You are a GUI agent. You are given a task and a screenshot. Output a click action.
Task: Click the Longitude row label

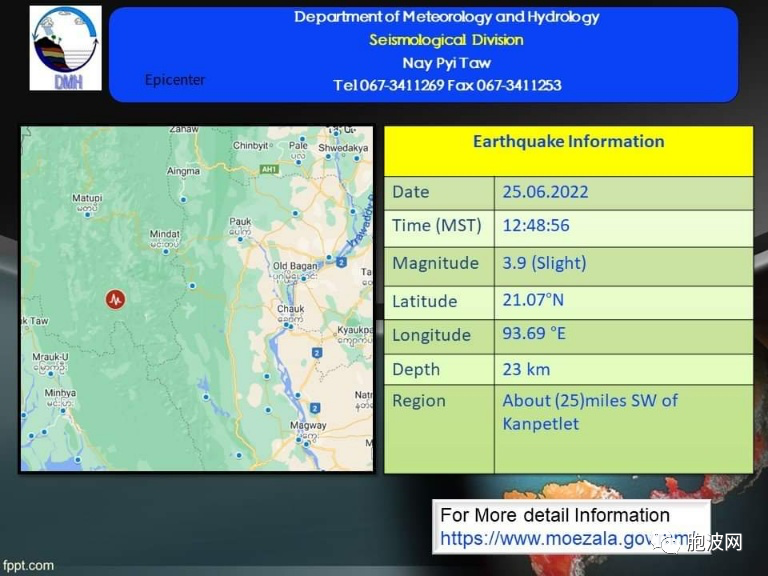point(432,335)
